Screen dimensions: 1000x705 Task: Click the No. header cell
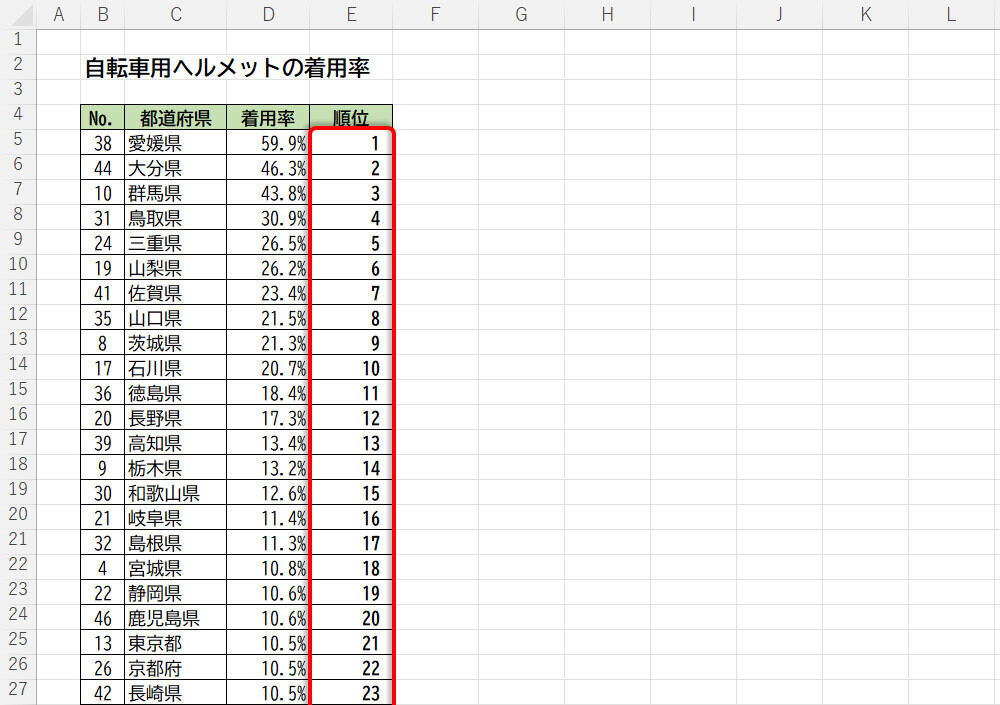(102, 118)
